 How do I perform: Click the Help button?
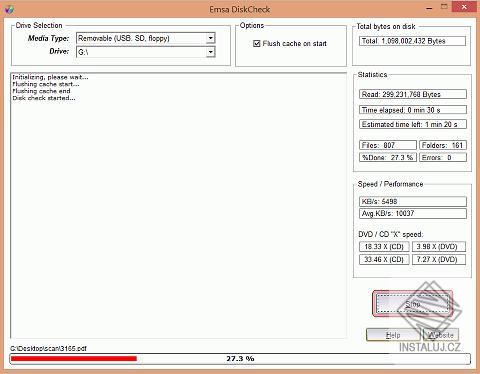pyautogui.click(x=393, y=335)
